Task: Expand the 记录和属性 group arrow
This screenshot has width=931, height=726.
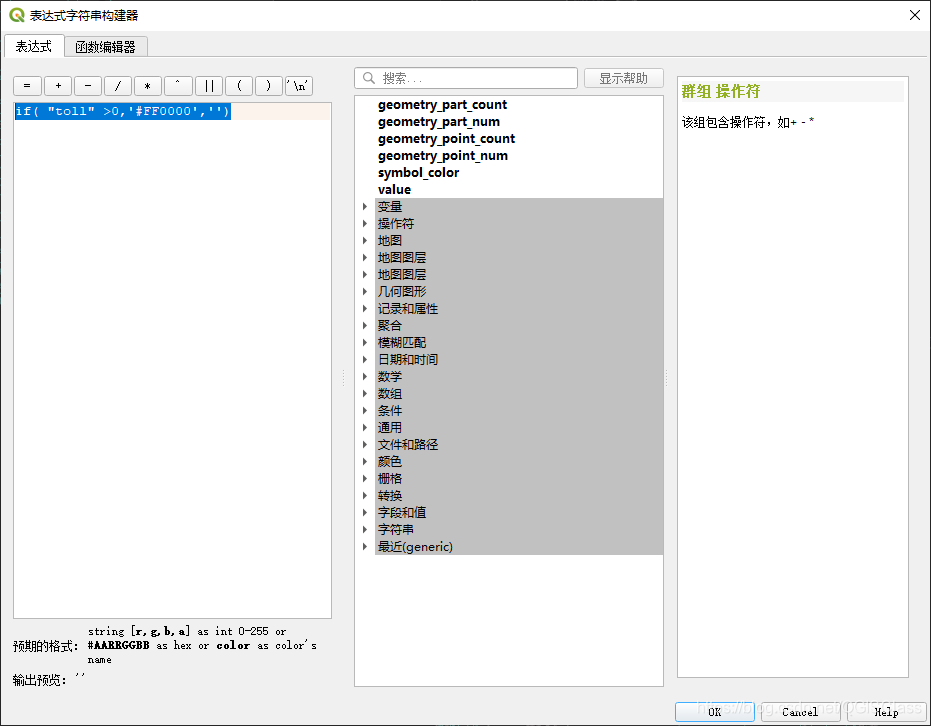Action: (x=365, y=309)
